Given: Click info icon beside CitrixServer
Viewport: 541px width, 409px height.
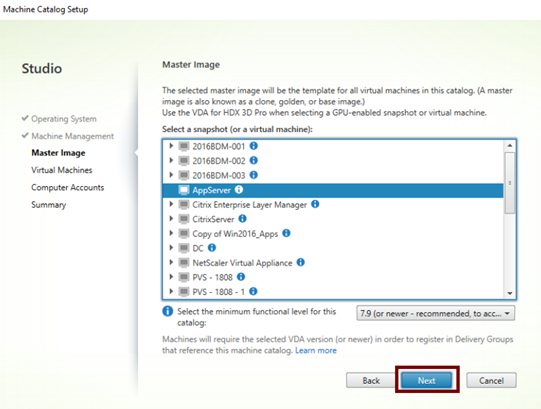Looking at the screenshot, I should pyautogui.click(x=243, y=218).
